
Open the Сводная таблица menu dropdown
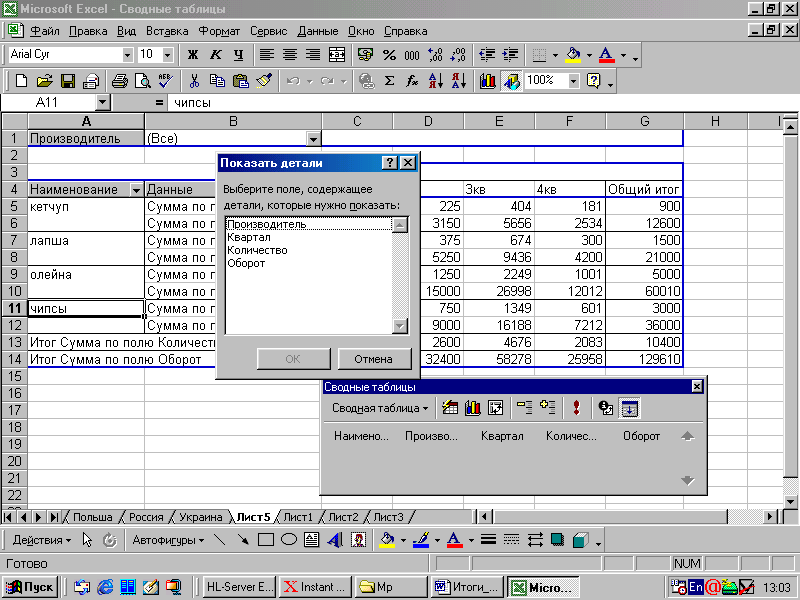(x=380, y=408)
